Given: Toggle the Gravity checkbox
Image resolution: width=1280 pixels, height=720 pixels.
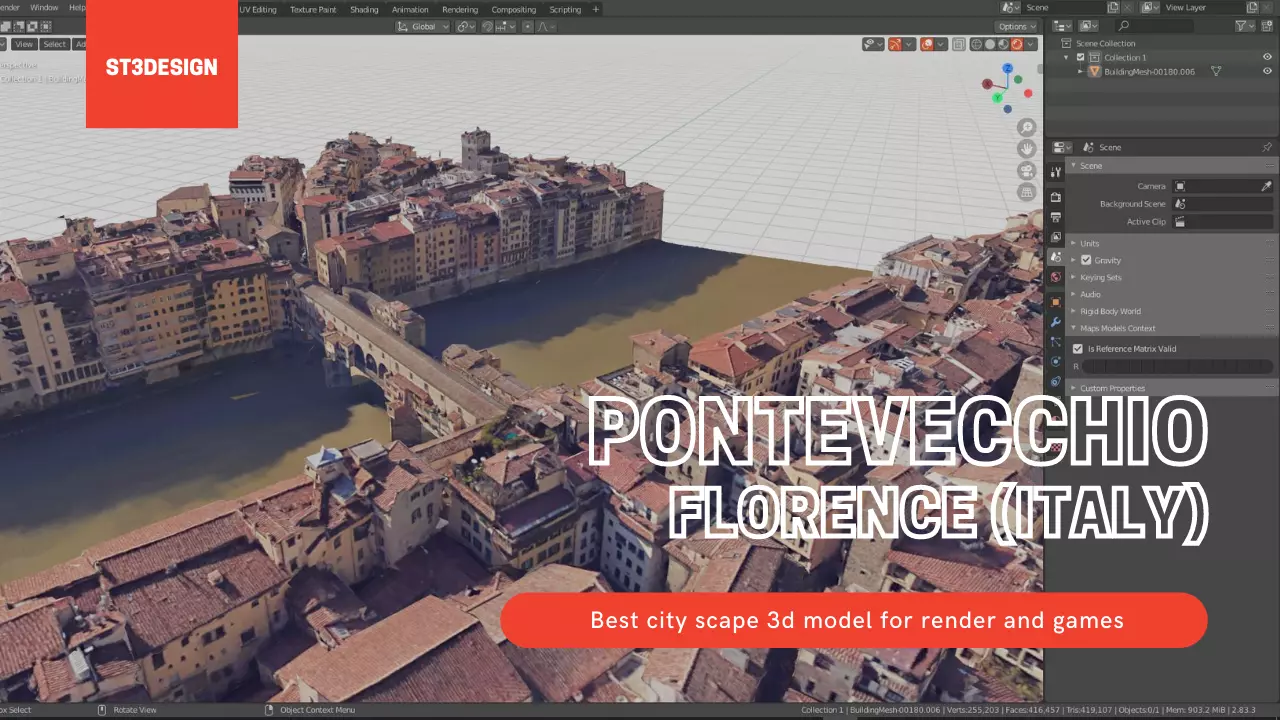Looking at the screenshot, I should tap(1086, 260).
